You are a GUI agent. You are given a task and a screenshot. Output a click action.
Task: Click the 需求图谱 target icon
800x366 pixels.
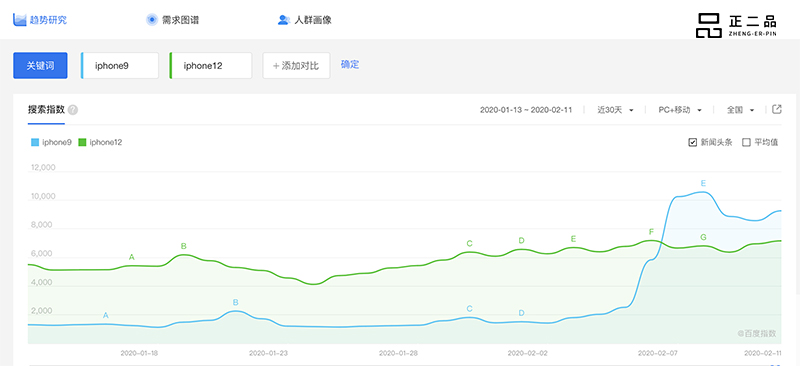pos(152,20)
